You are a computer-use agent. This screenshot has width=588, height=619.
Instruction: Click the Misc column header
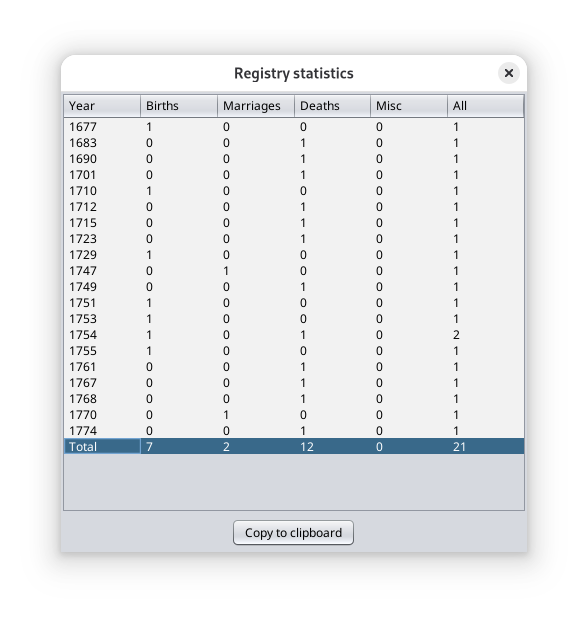point(409,106)
